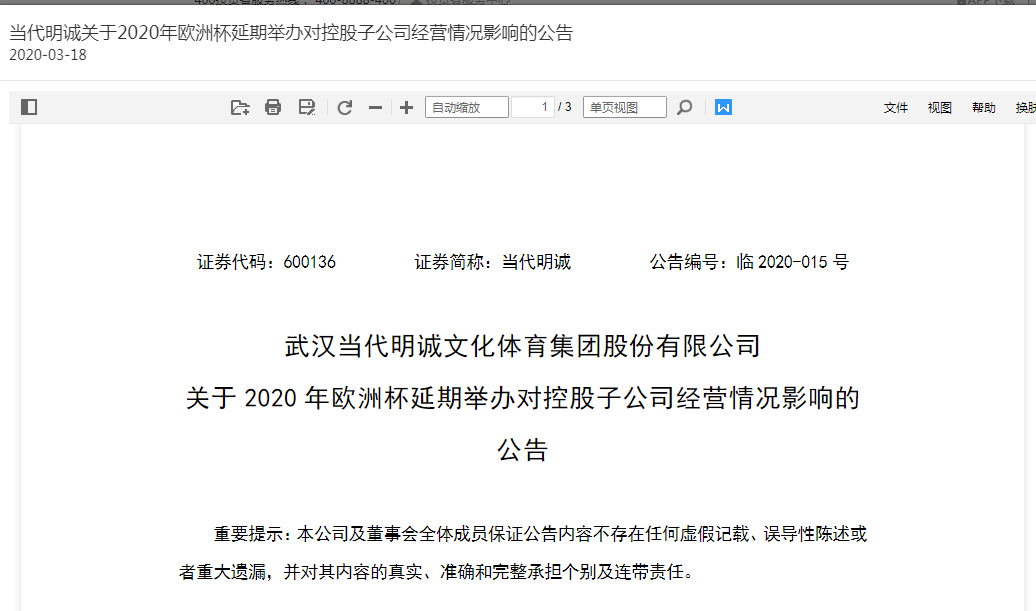Open search with the magnifier icon
1036x611 pixels.
684,107
